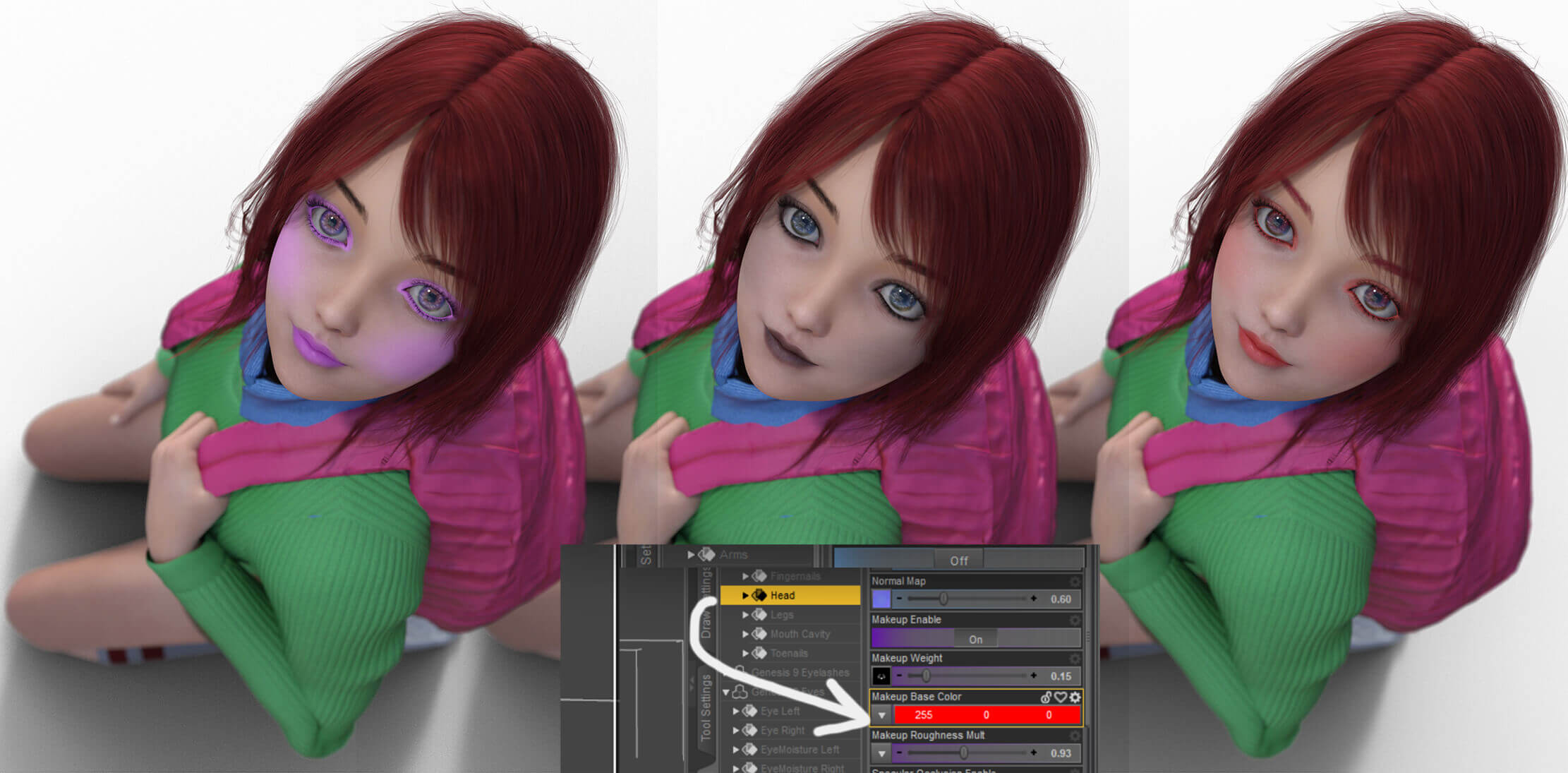1568x773 pixels.
Task: Expand the Head surface tree item
Action: (x=745, y=596)
